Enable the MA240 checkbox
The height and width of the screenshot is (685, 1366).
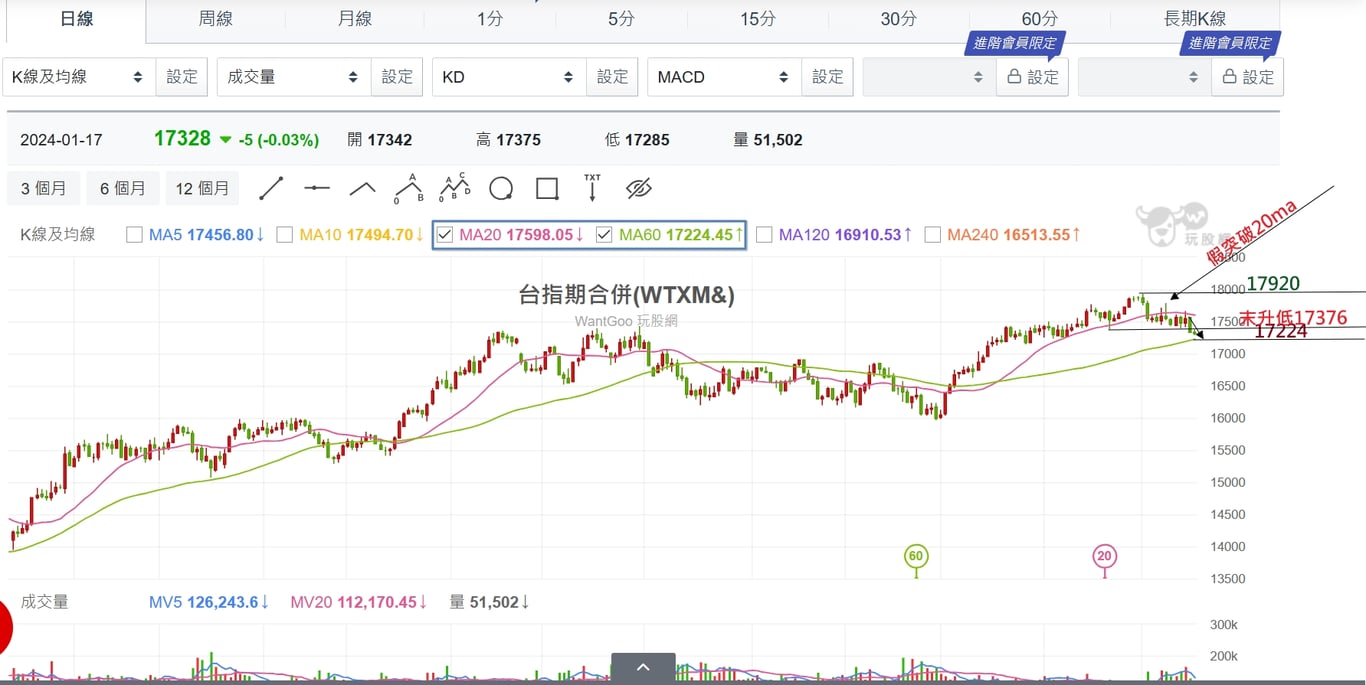(x=932, y=235)
